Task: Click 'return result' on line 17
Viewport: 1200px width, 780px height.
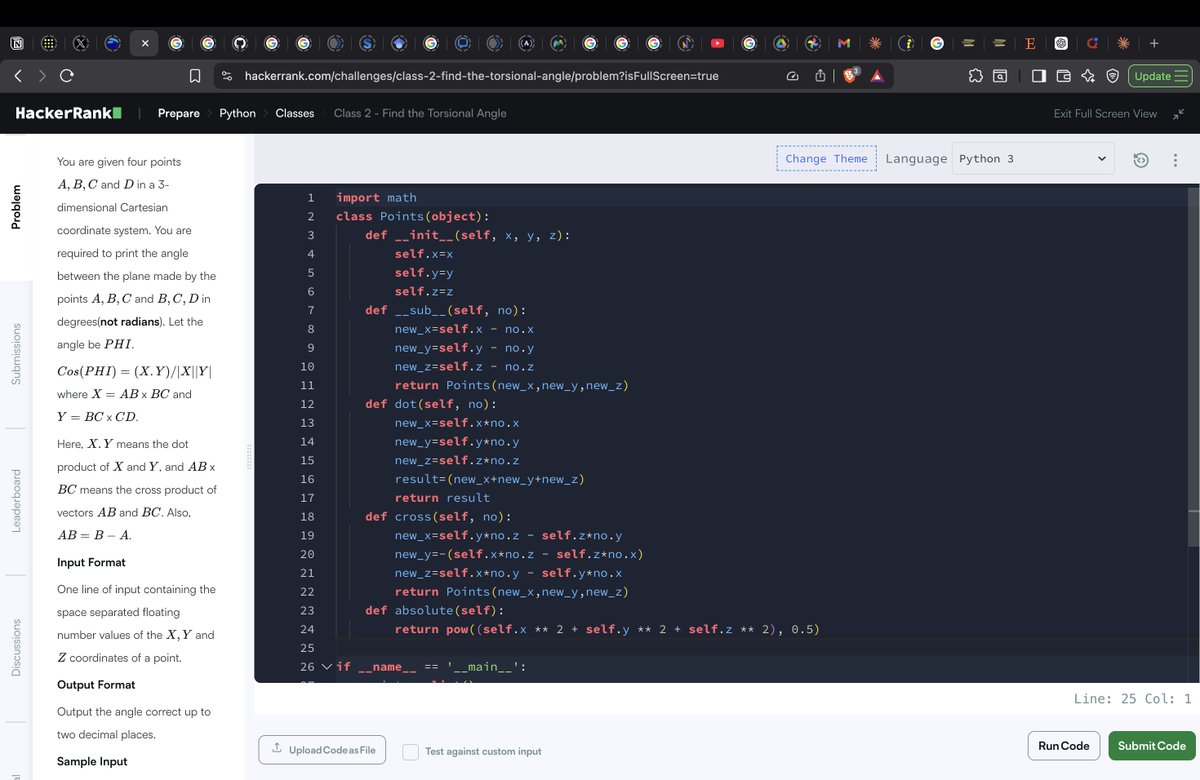Action: pyautogui.click(x=442, y=498)
